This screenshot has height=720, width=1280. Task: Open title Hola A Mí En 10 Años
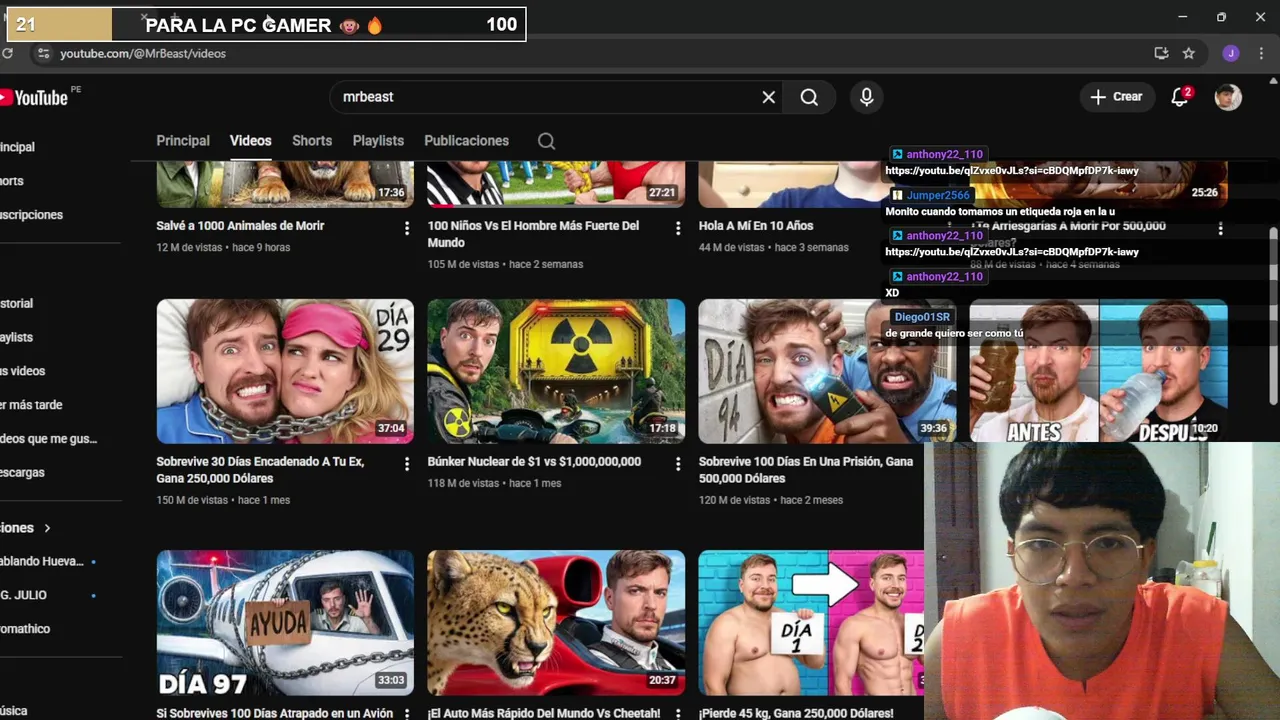[756, 226]
